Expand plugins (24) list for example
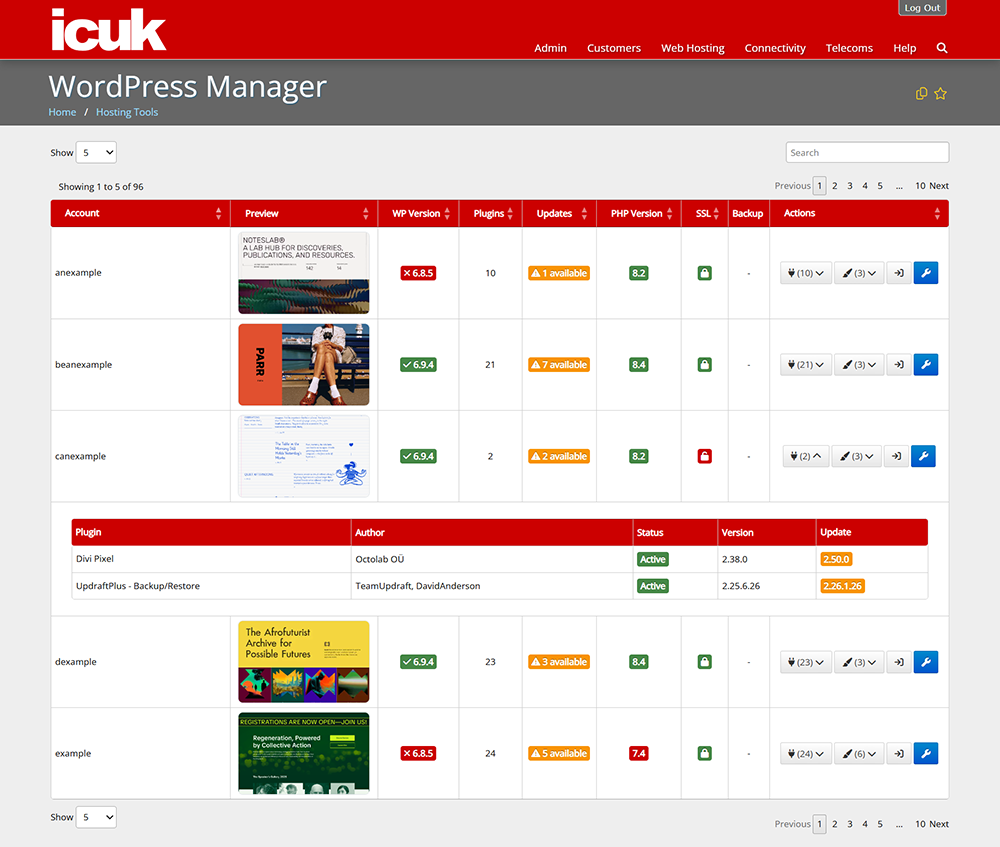 click(x=805, y=753)
